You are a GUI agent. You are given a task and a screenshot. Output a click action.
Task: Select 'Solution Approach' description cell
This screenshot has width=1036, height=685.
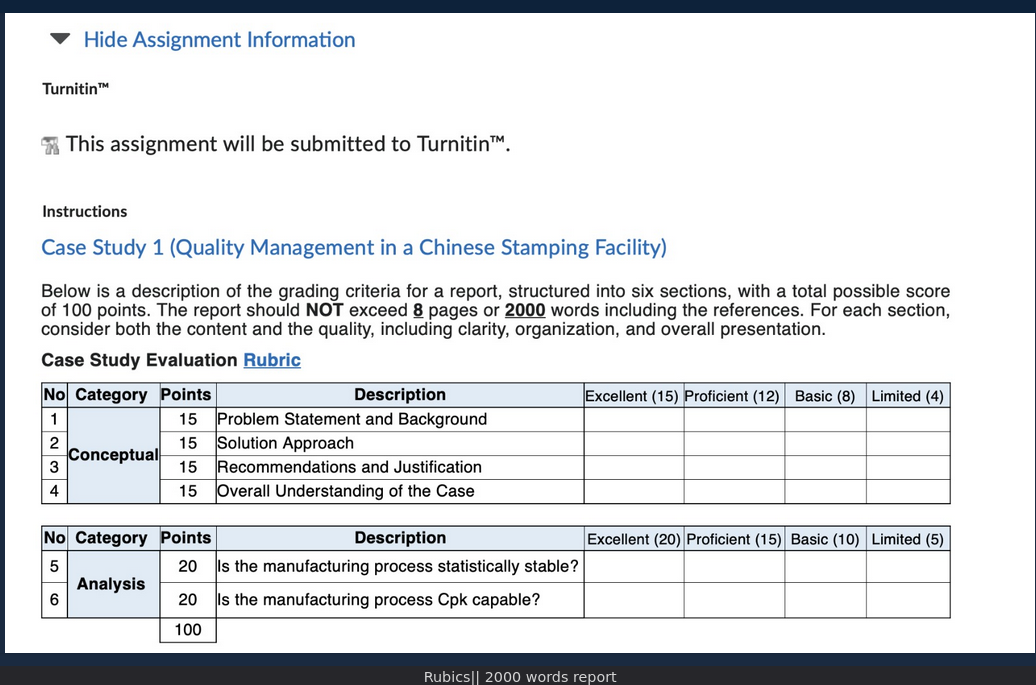tap(400, 443)
